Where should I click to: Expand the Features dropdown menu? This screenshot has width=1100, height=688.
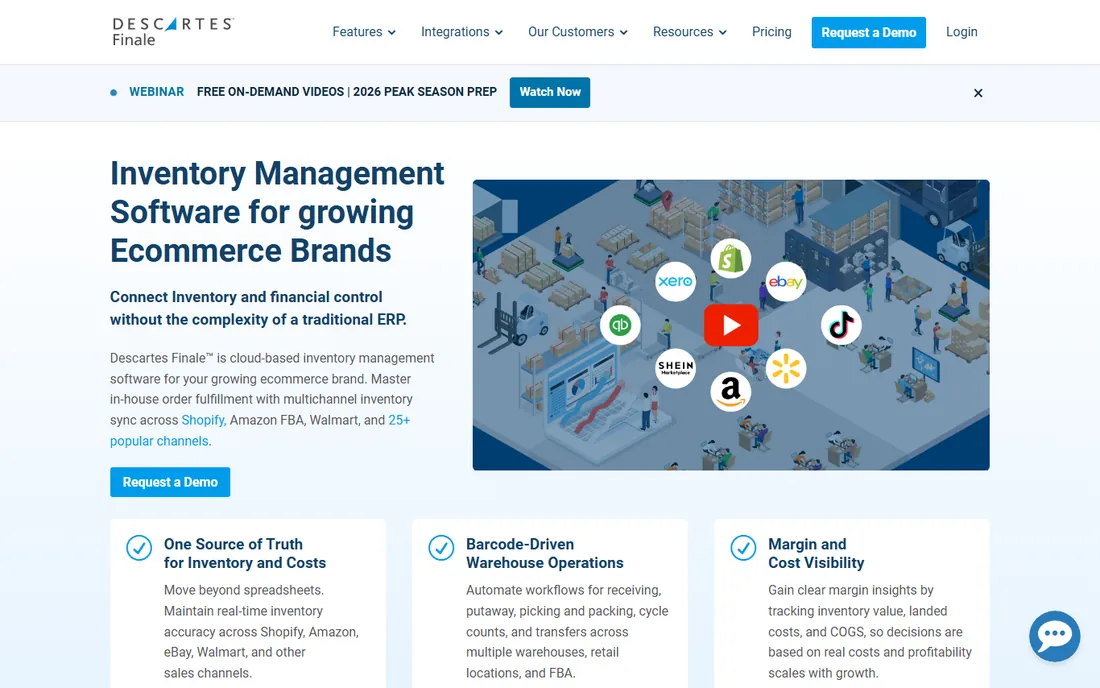click(x=363, y=32)
